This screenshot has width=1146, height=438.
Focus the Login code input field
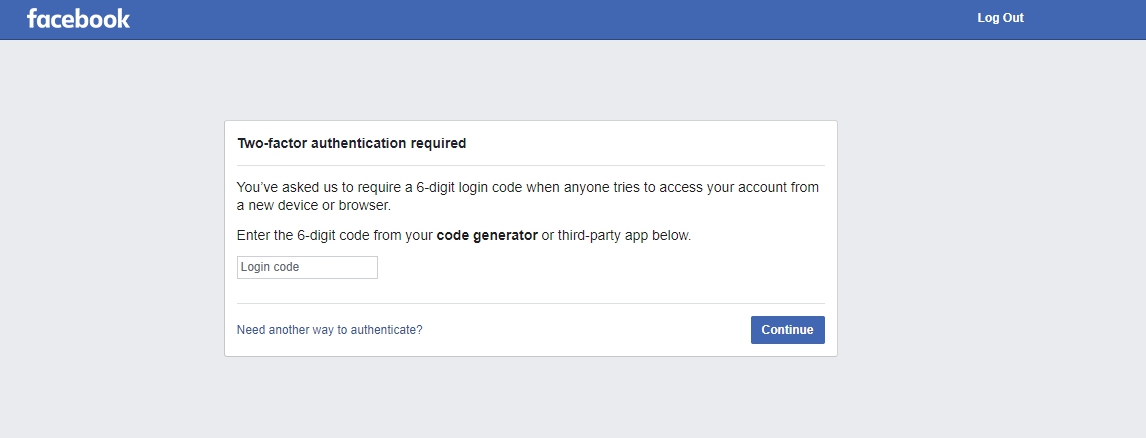coord(307,268)
